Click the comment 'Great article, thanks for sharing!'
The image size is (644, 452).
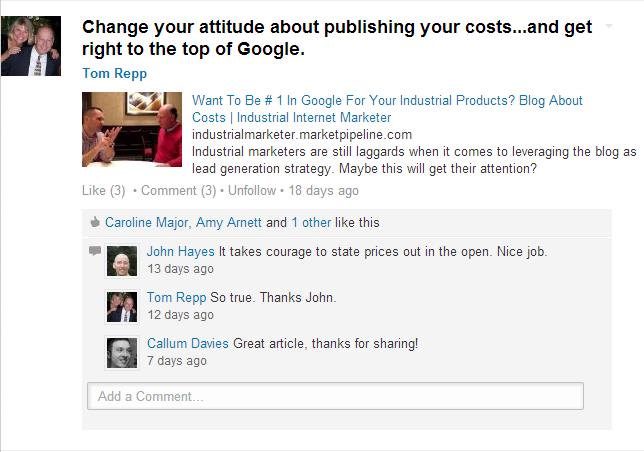[326, 343]
